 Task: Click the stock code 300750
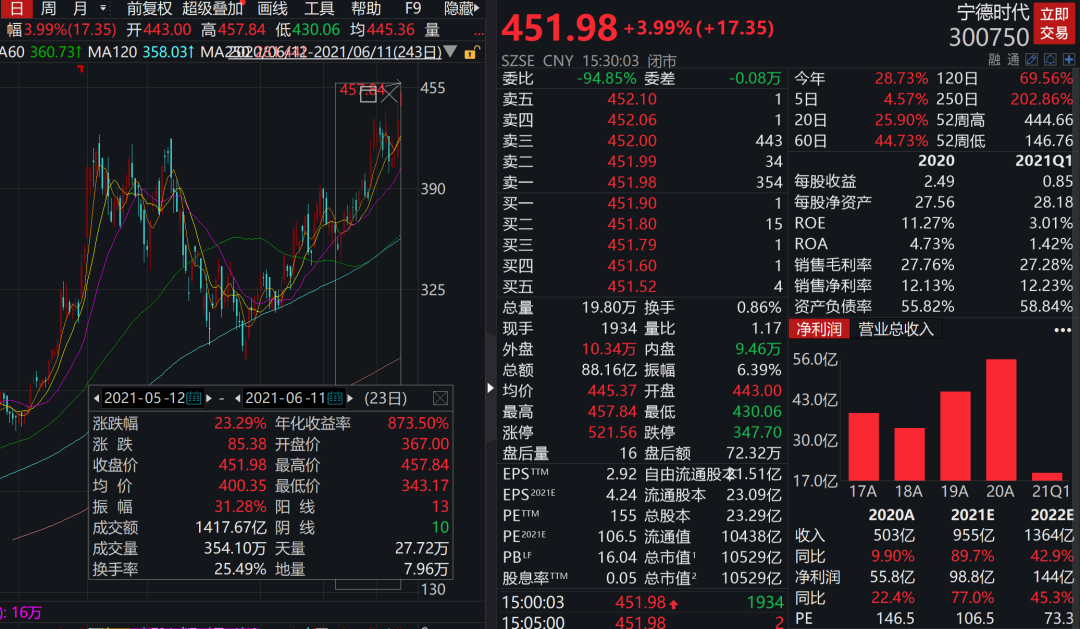tap(989, 37)
